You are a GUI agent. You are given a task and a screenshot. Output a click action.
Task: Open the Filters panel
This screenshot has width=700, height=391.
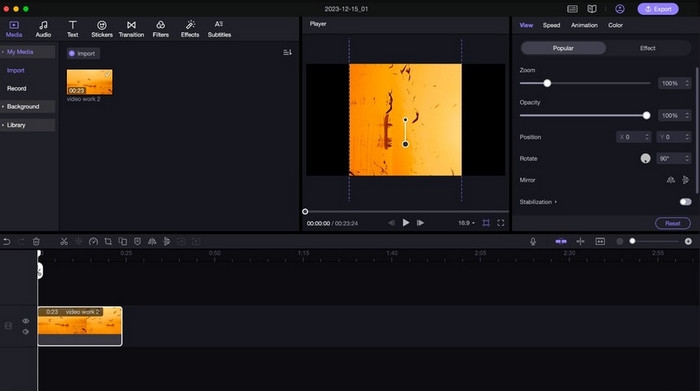click(x=161, y=29)
